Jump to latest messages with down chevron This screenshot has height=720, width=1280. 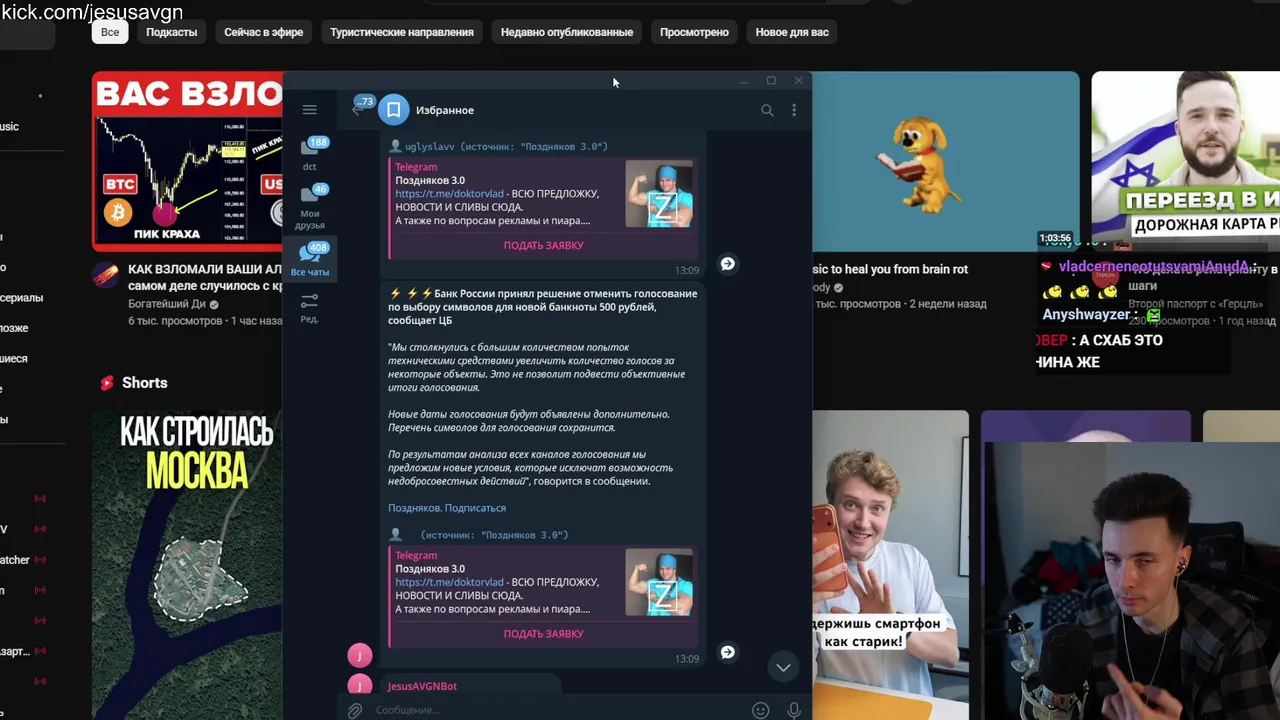(783, 667)
